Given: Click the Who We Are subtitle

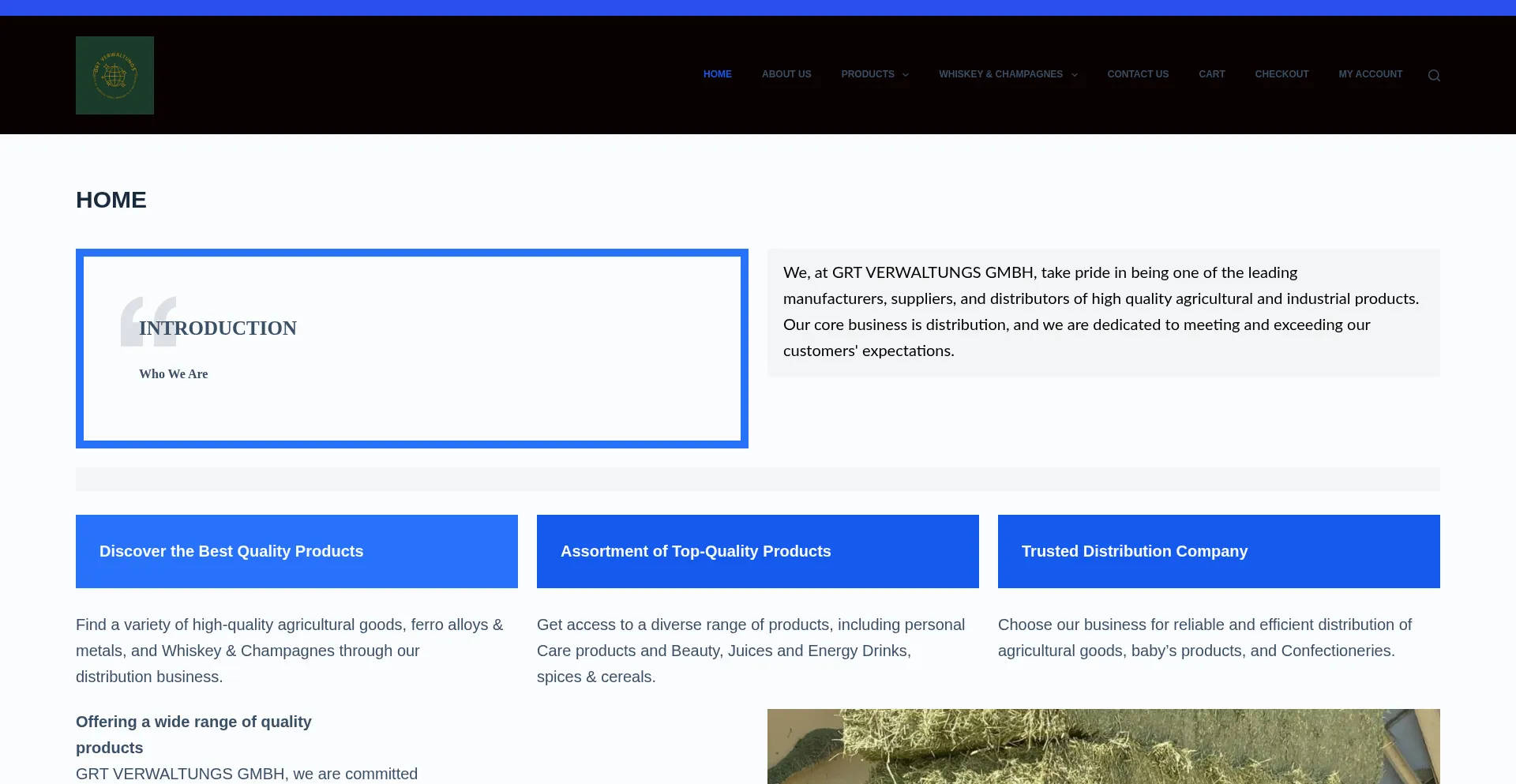Looking at the screenshot, I should 174,374.
